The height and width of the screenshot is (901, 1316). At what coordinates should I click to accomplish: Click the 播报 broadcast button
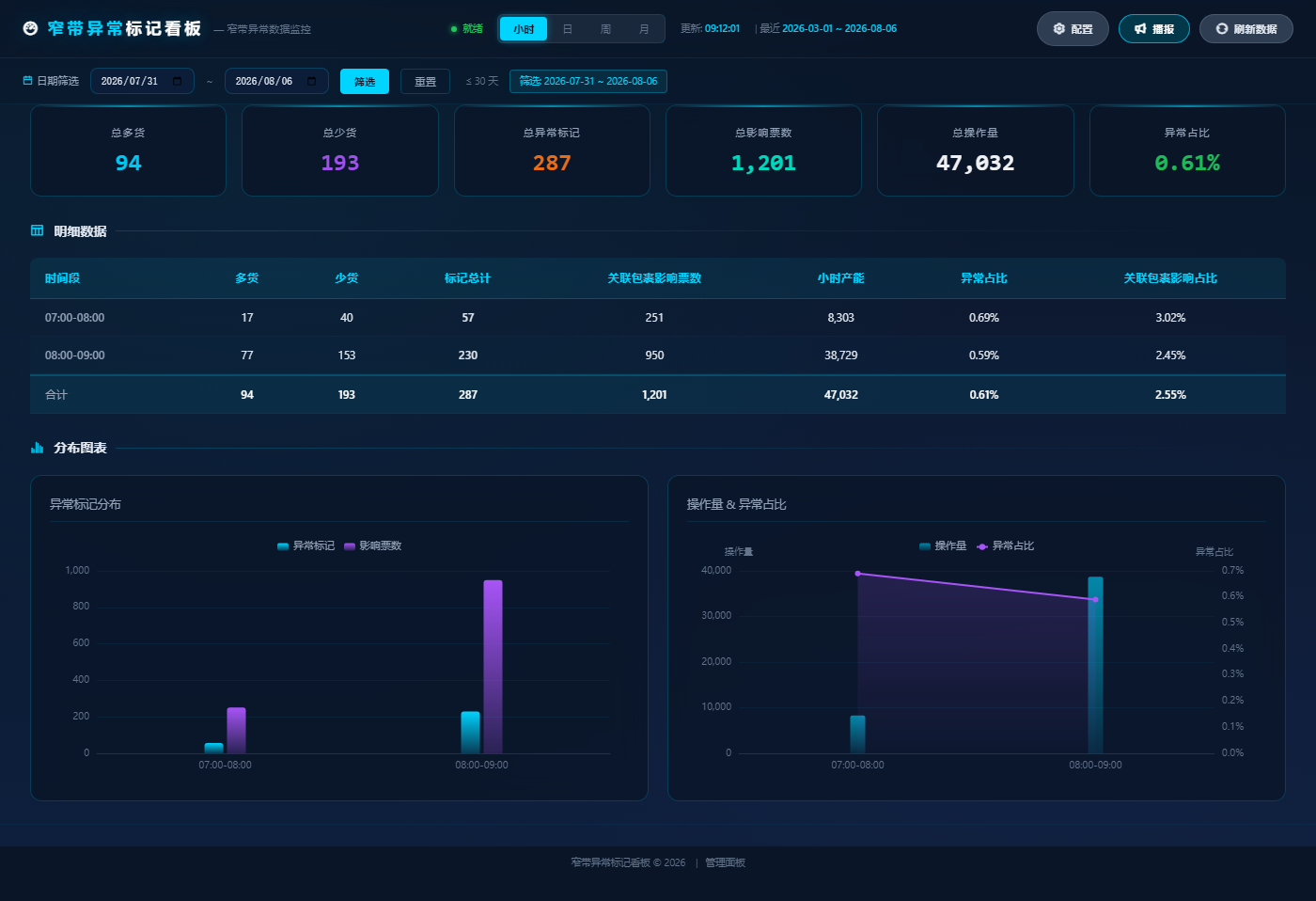[1154, 28]
